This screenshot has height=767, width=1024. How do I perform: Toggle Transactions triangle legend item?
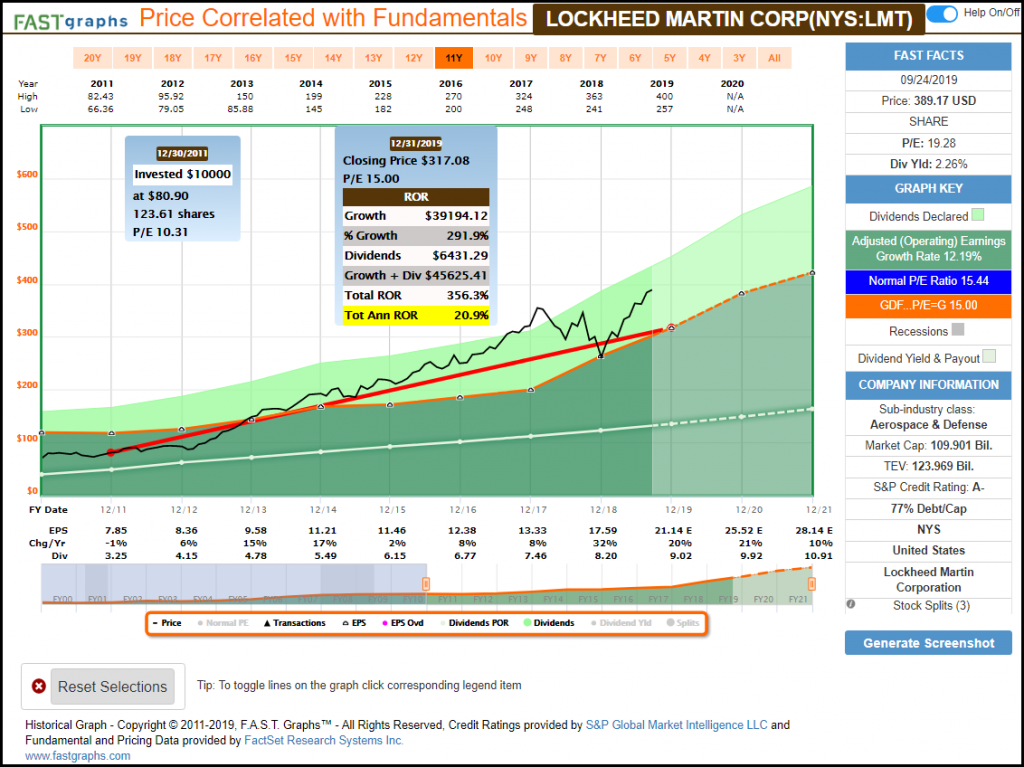293,623
